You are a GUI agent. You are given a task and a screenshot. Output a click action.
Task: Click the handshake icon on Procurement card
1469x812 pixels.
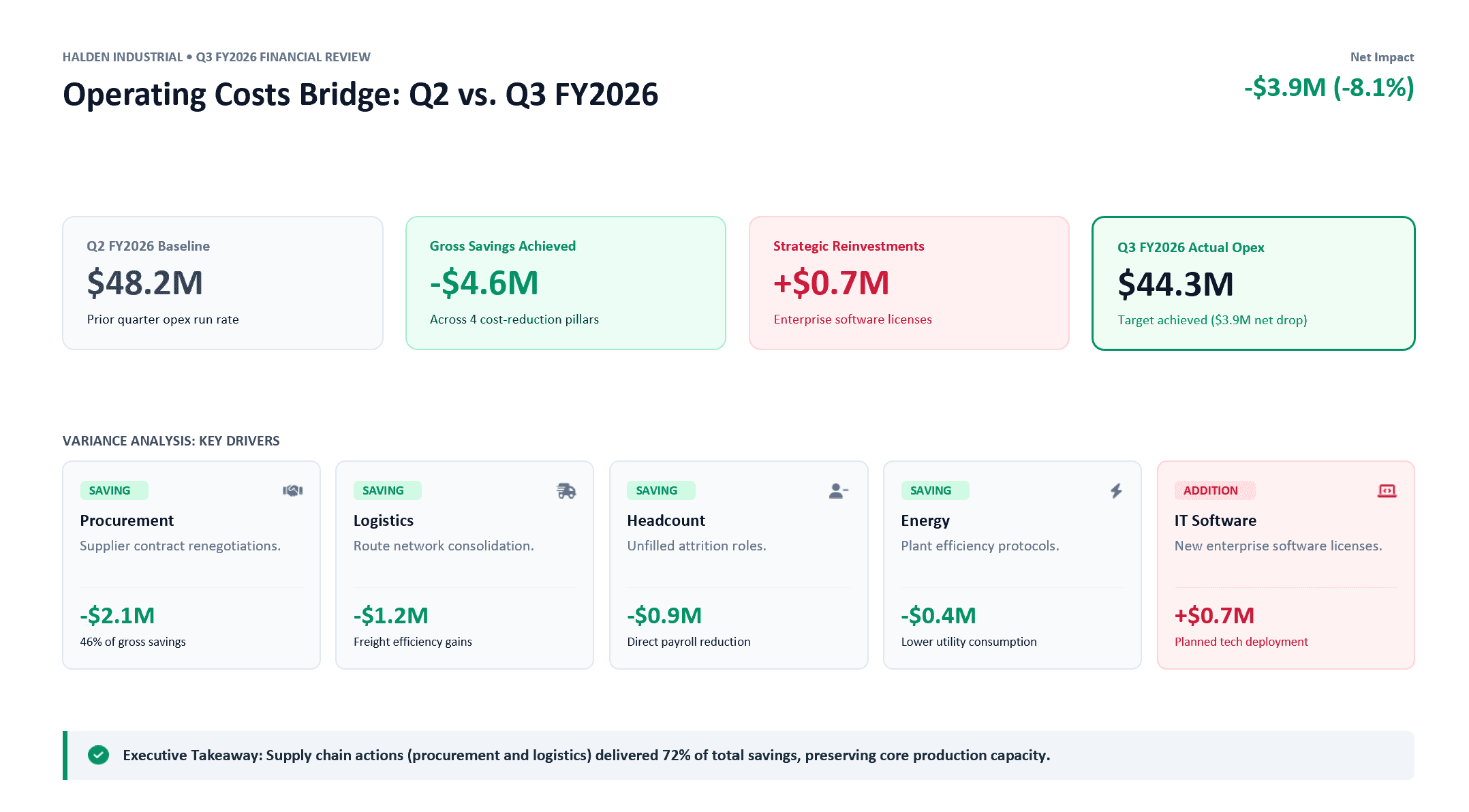pos(293,490)
